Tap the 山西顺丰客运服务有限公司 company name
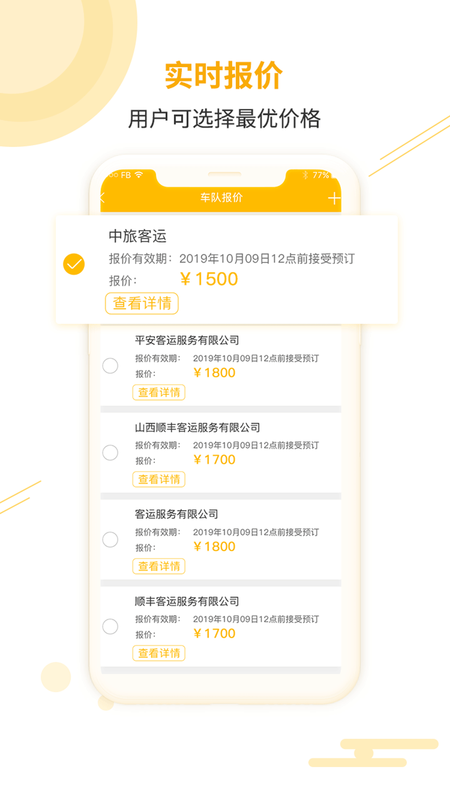The height and width of the screenshot is (800, 450). tap(197, 427)
